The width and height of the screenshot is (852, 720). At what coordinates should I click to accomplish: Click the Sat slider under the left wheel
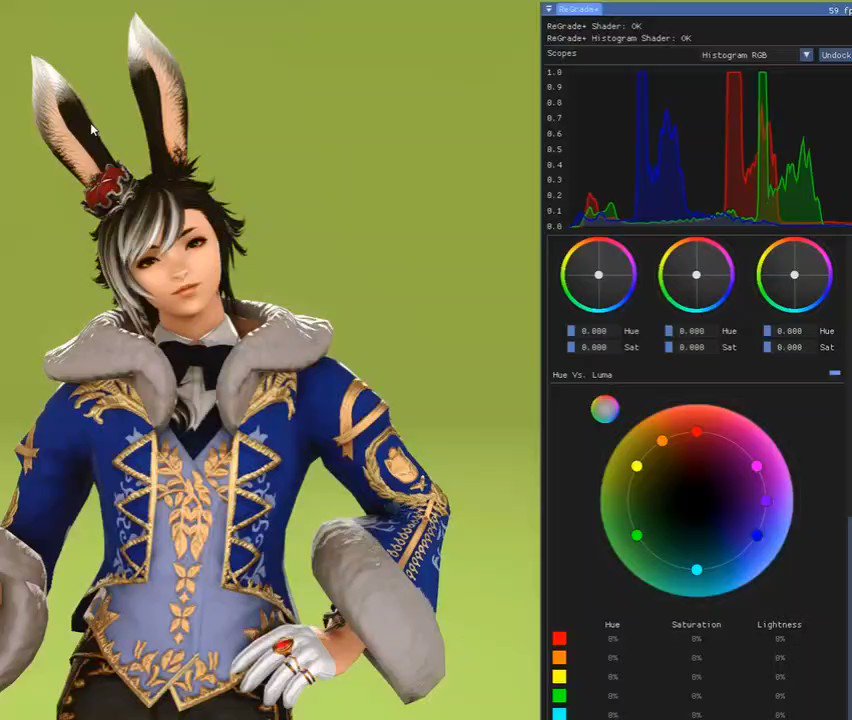tap(592, 347)
